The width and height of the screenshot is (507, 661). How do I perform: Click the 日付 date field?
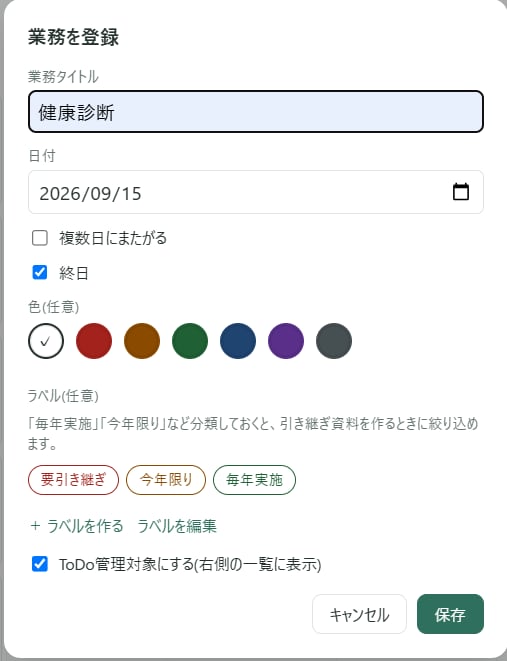pyautogui.click(x=256, y=192)
